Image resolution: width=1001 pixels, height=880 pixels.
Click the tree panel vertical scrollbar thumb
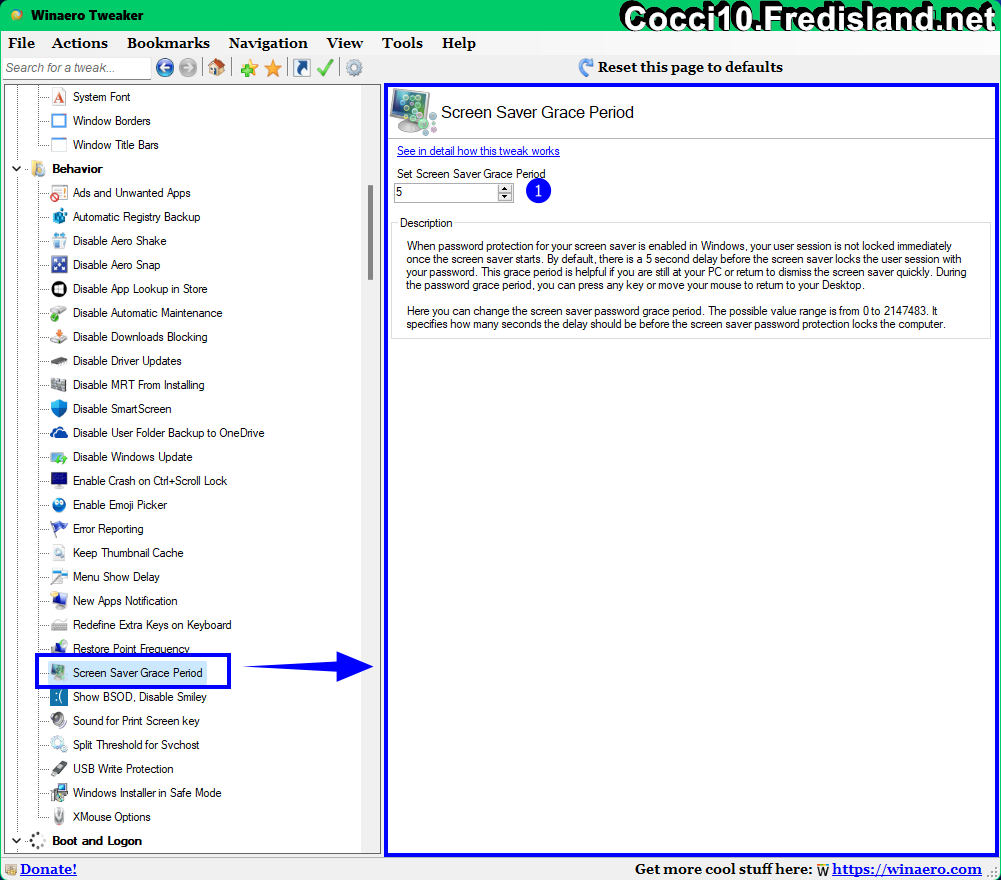click(370, 232)
